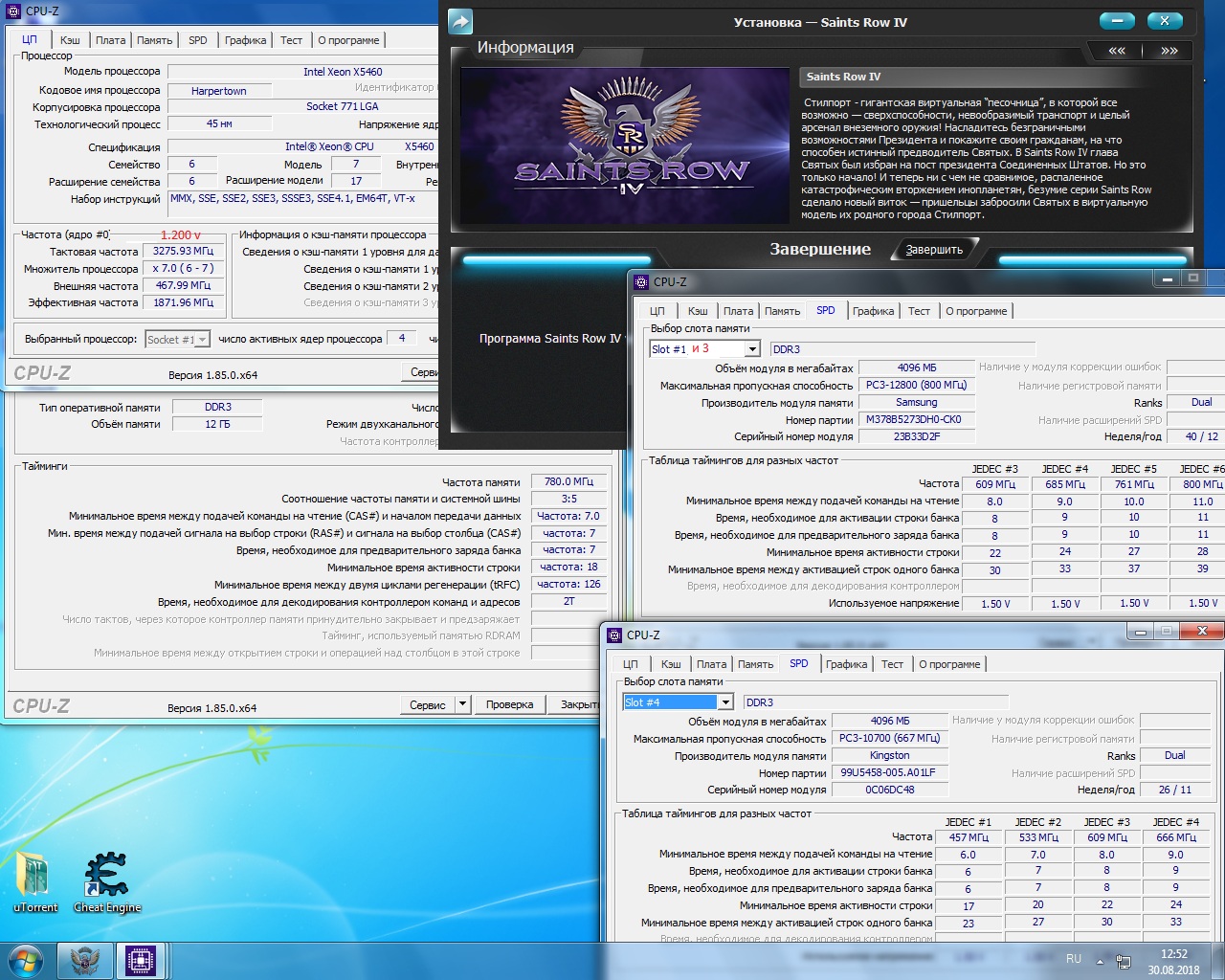
Task: Click the memory frequency value 780.0 МГц
Action: point(568,481)
